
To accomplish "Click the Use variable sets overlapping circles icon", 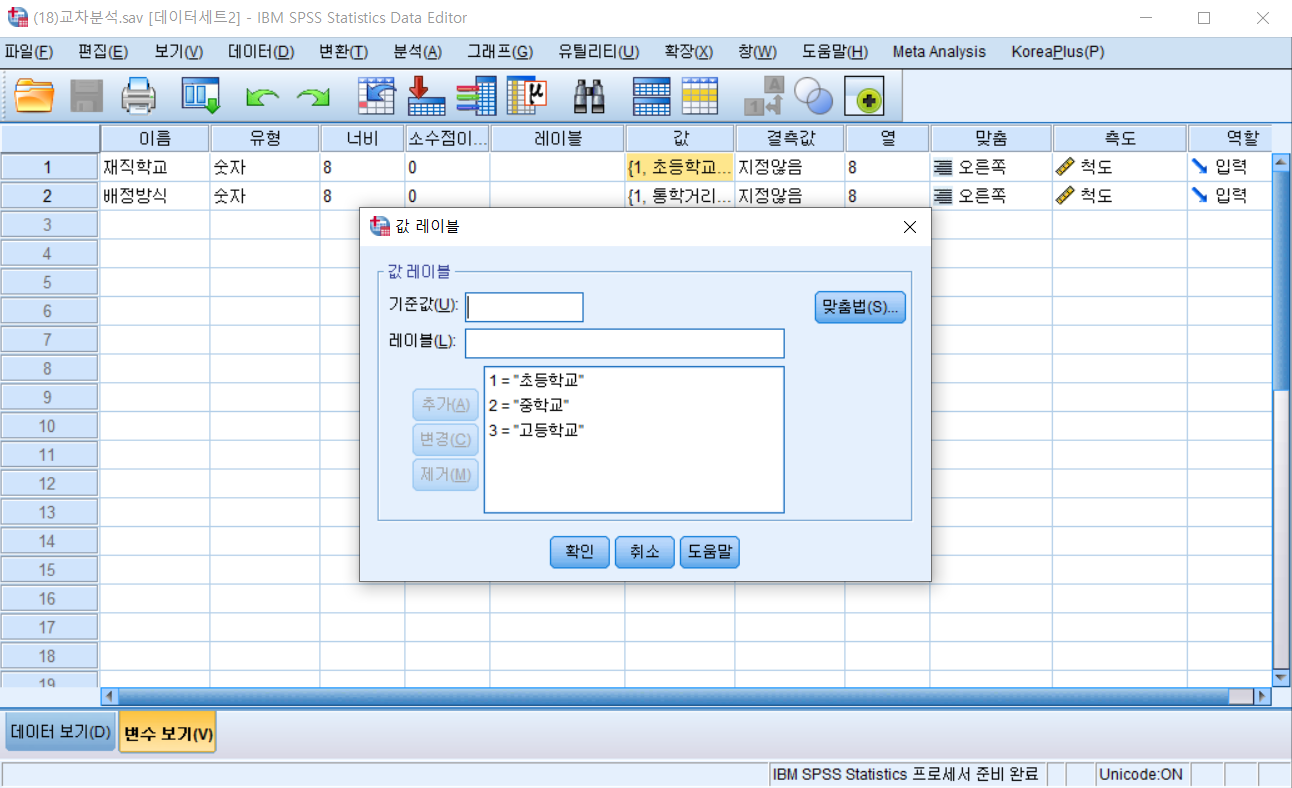I will click(x=814, y=97).
